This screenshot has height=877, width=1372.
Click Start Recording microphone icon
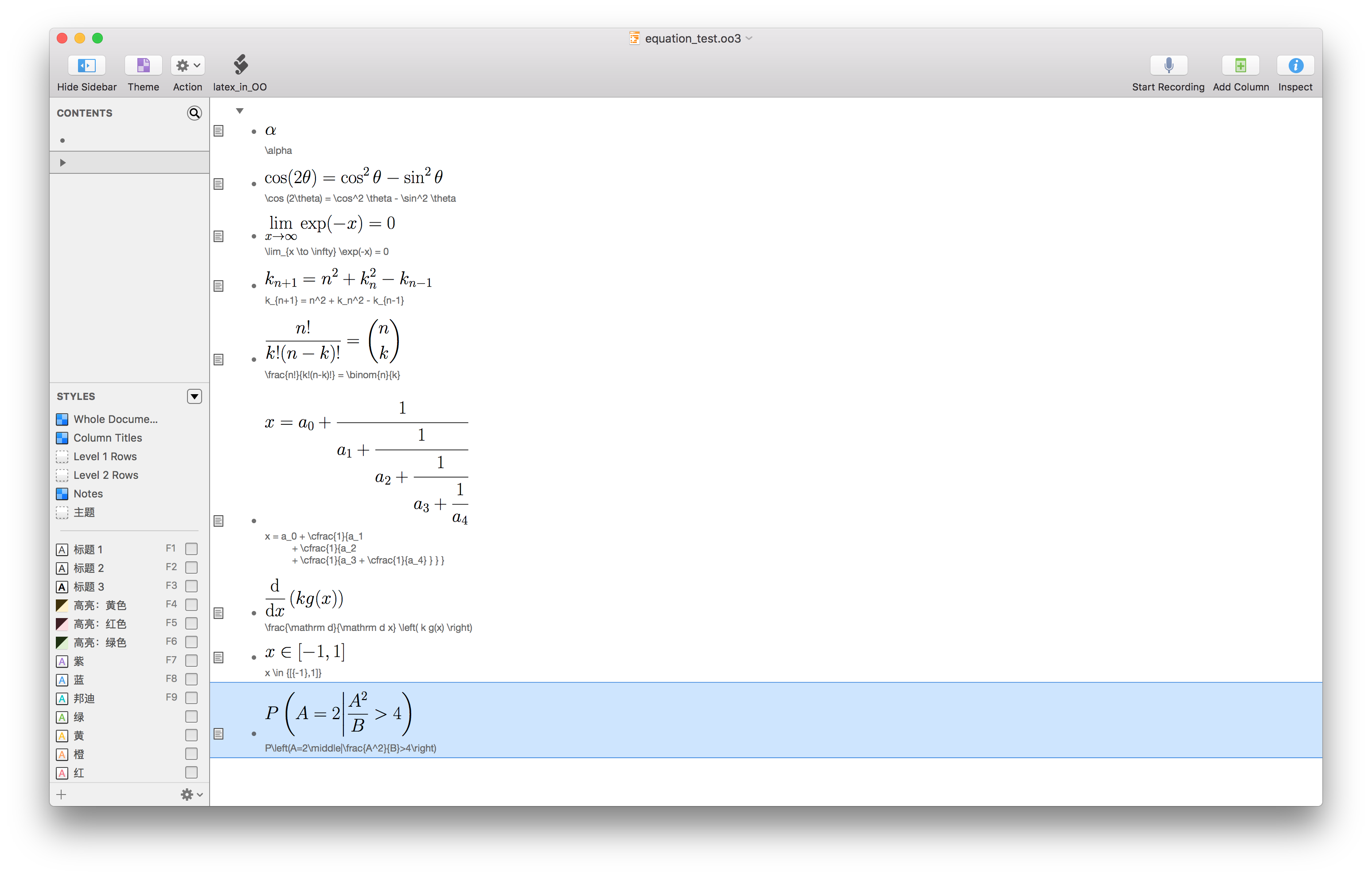click(1169, 65)
